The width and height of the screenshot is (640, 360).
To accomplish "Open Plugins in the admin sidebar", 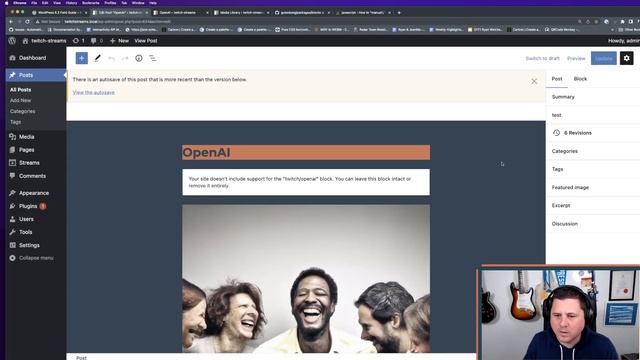I will (x=28, y=206).
